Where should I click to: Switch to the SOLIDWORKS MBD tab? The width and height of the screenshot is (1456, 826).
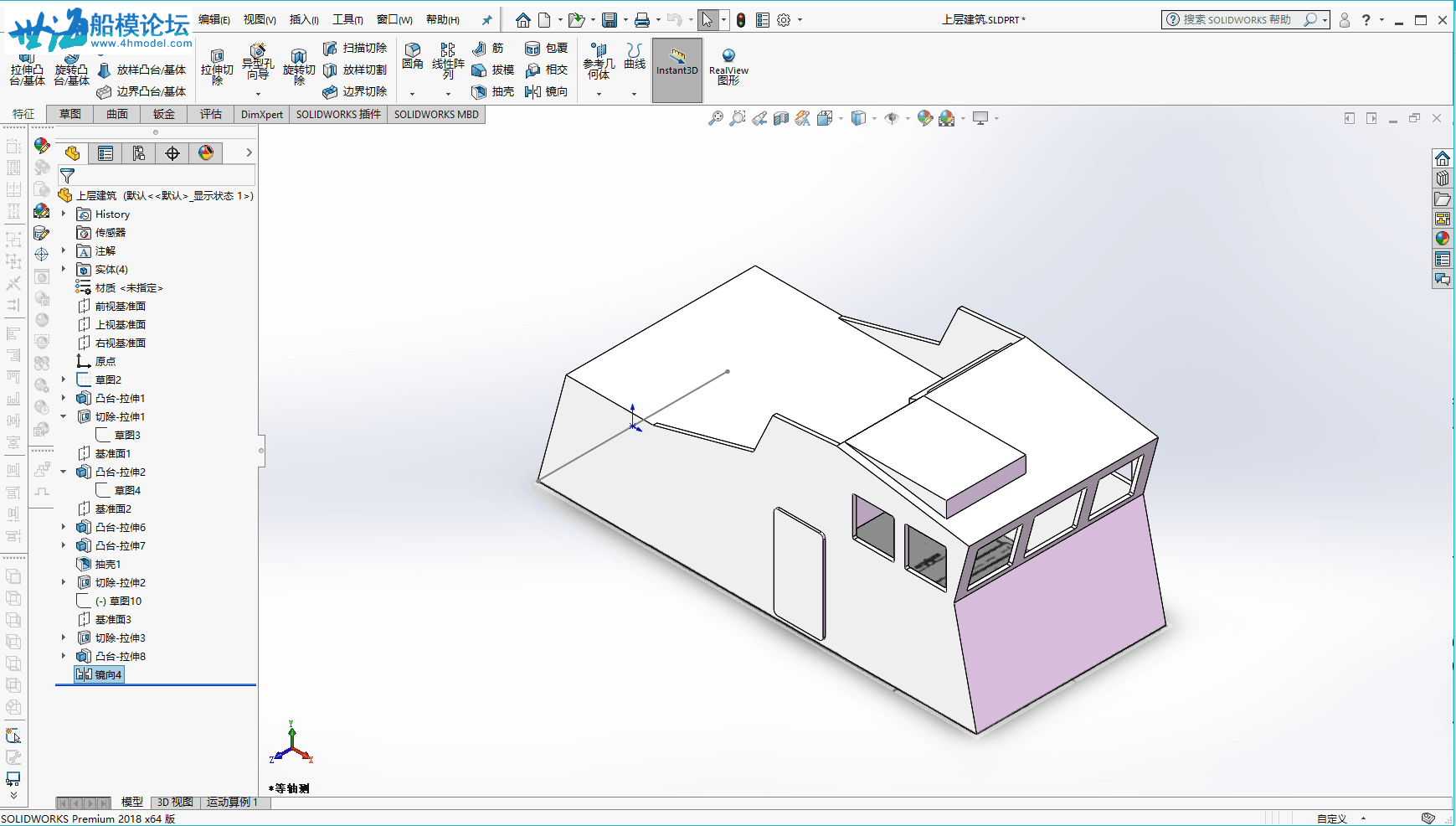(x=436, y=115)
